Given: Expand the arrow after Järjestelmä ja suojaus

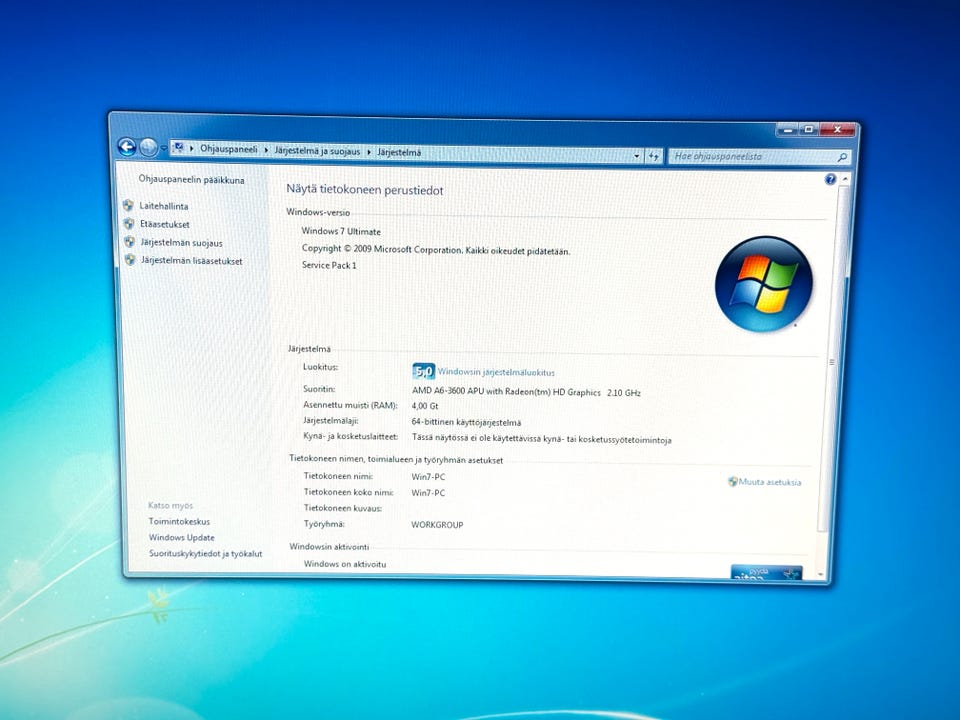Looking at the screenshot, I should (x=369, y=152).
